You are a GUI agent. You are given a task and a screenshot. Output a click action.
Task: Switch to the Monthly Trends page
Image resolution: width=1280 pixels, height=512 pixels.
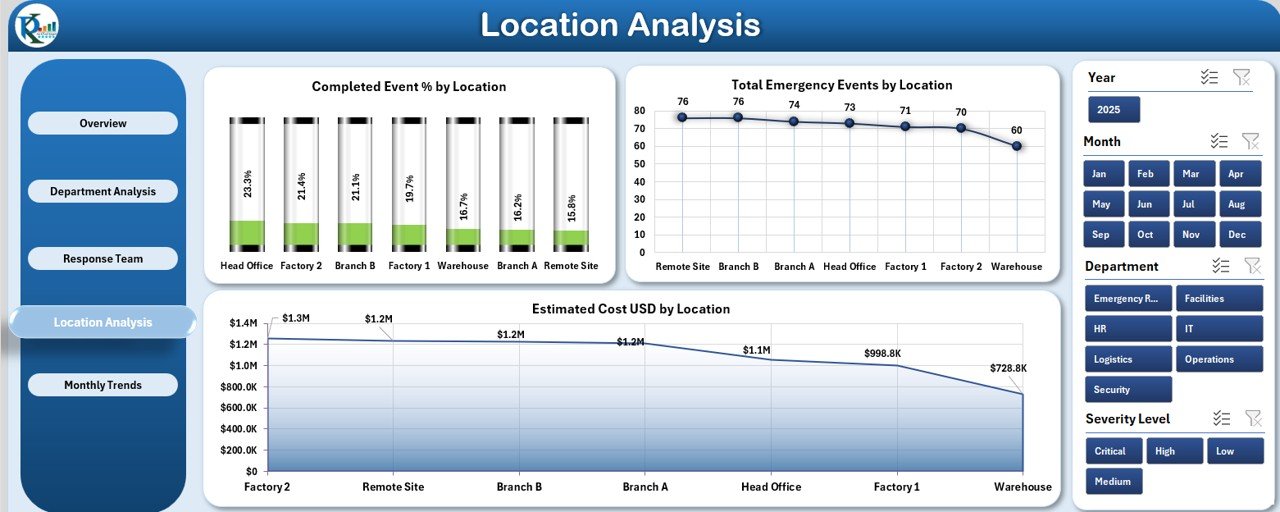click(x=103, y=385)
